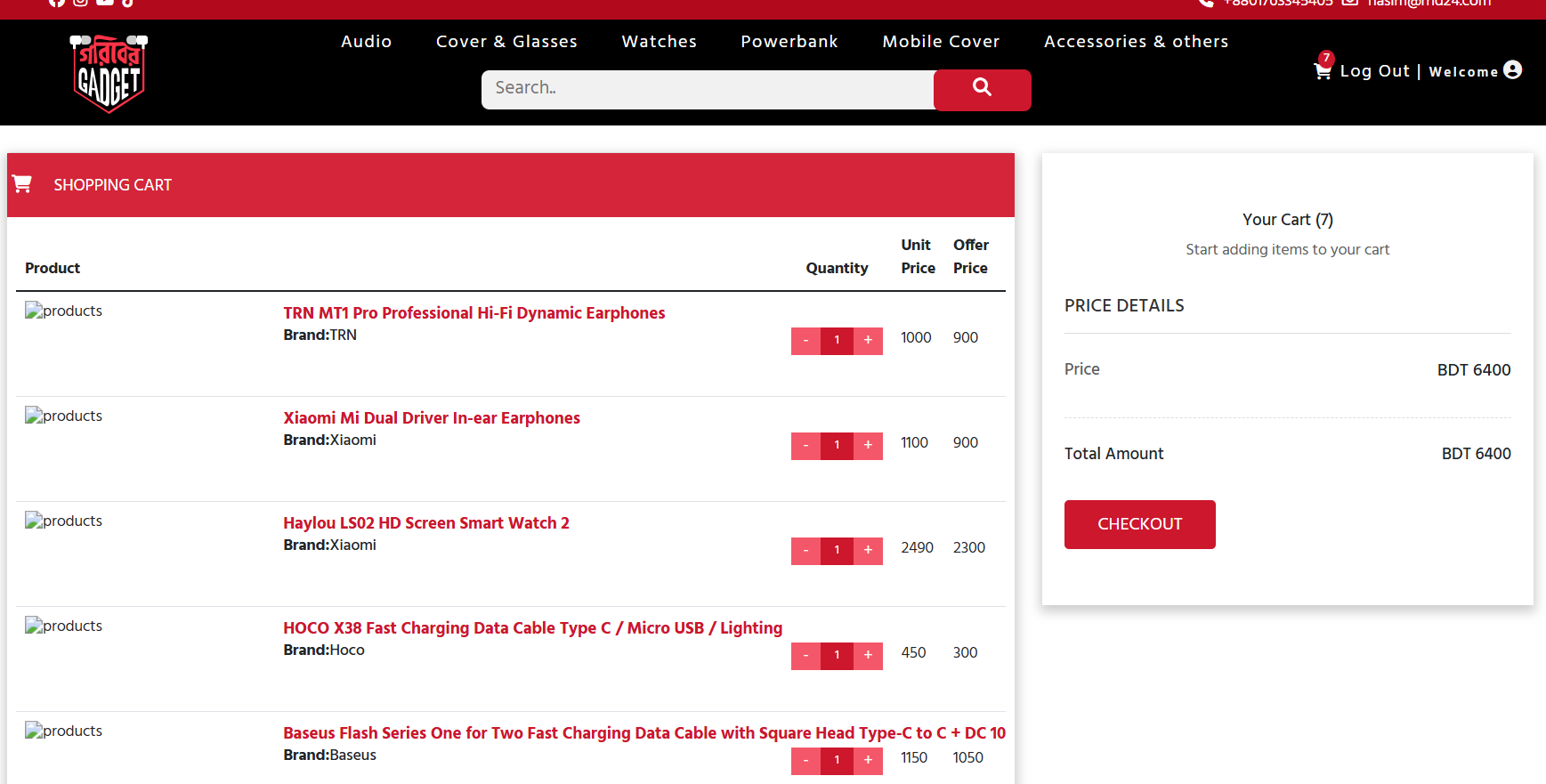The height and width of the screenshot is (784, 1546).
Task: Open the Accessories & others menu
Action: (x=1136, y=42)
